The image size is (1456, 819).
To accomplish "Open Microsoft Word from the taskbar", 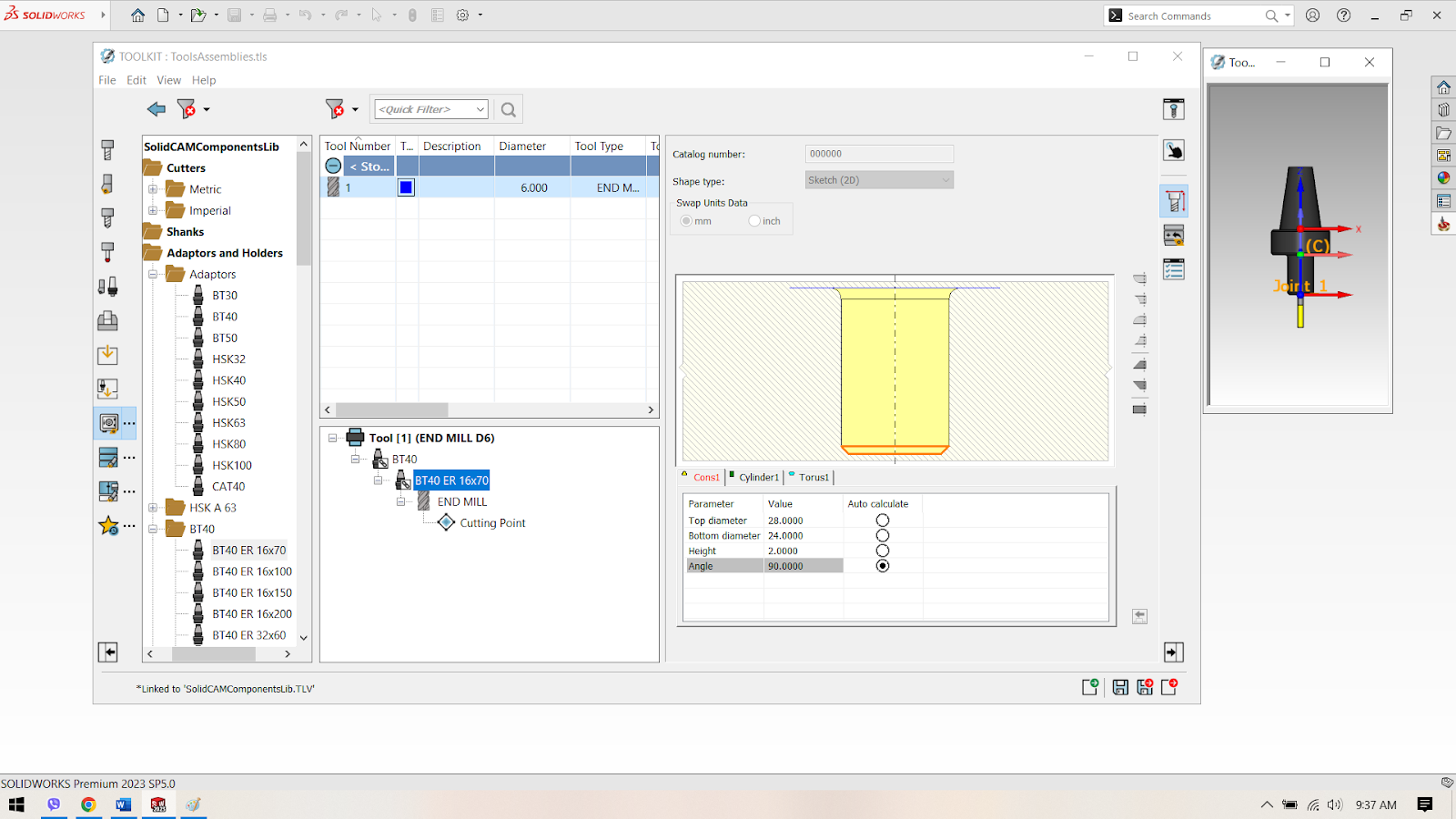I will [x=123, y=804].
